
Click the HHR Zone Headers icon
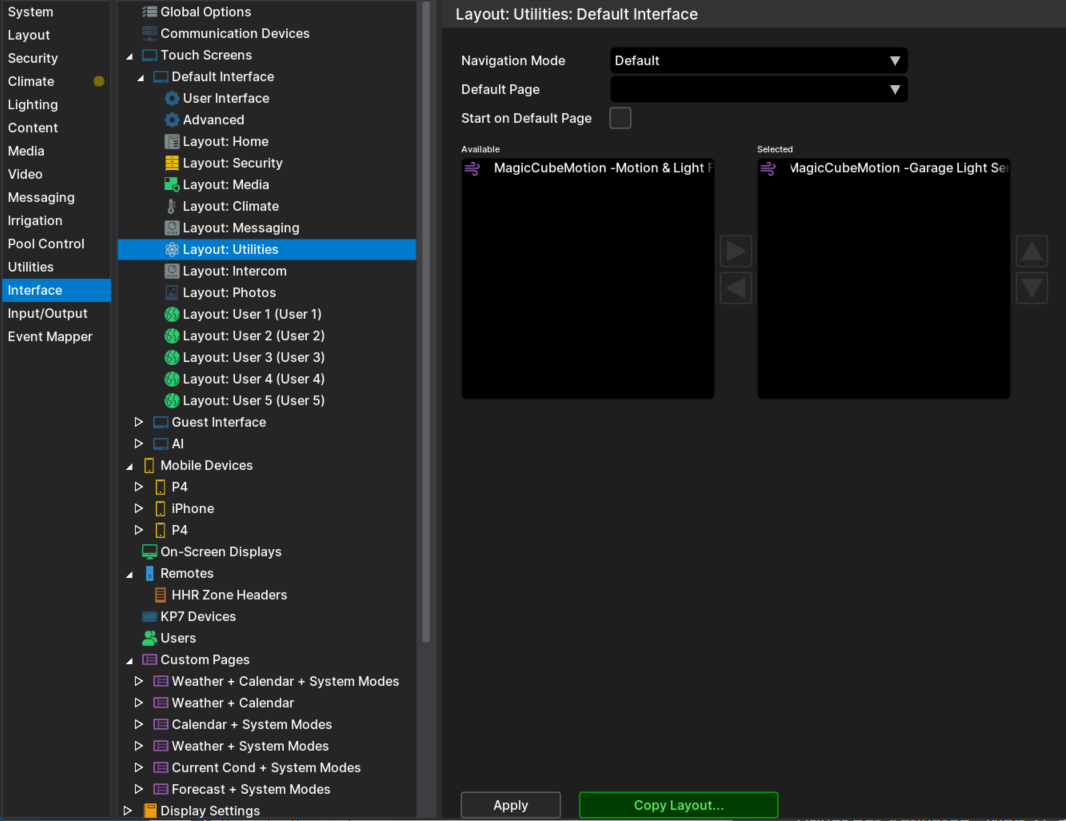click(x=160, y=595)
